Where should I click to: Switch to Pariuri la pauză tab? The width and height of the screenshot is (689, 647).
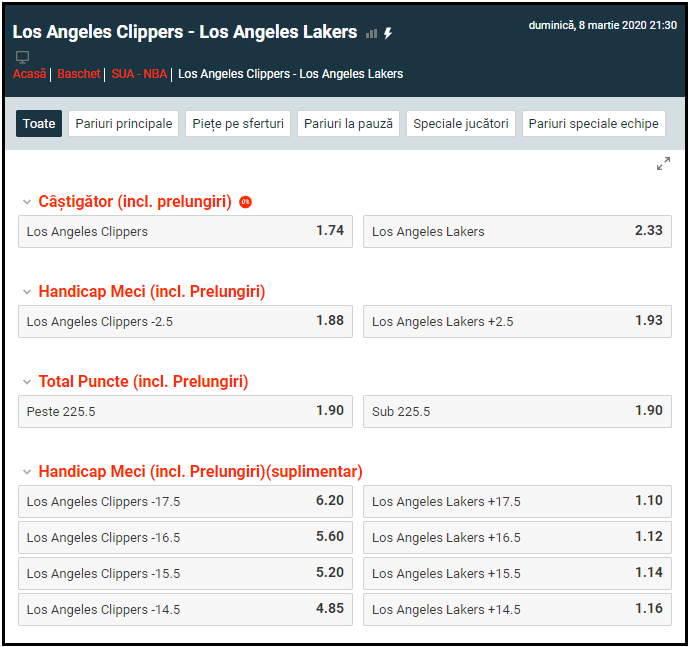coord(348,124)
